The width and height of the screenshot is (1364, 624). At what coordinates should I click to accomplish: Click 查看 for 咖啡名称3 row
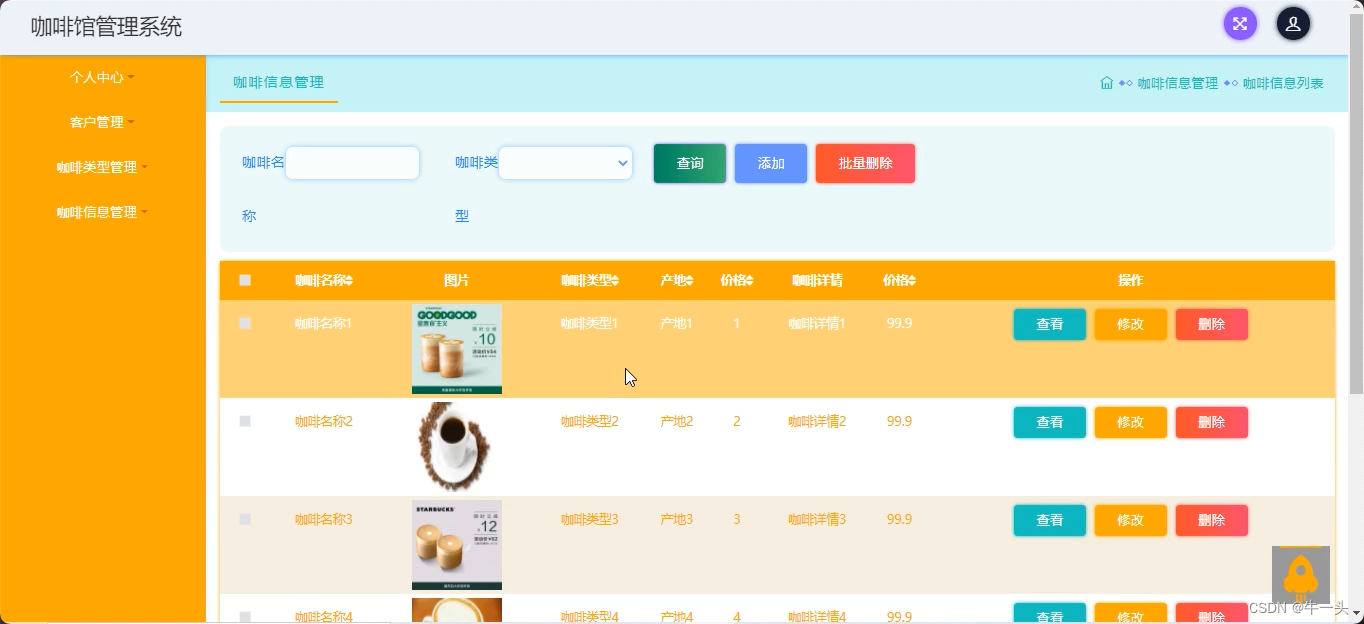1049,520
